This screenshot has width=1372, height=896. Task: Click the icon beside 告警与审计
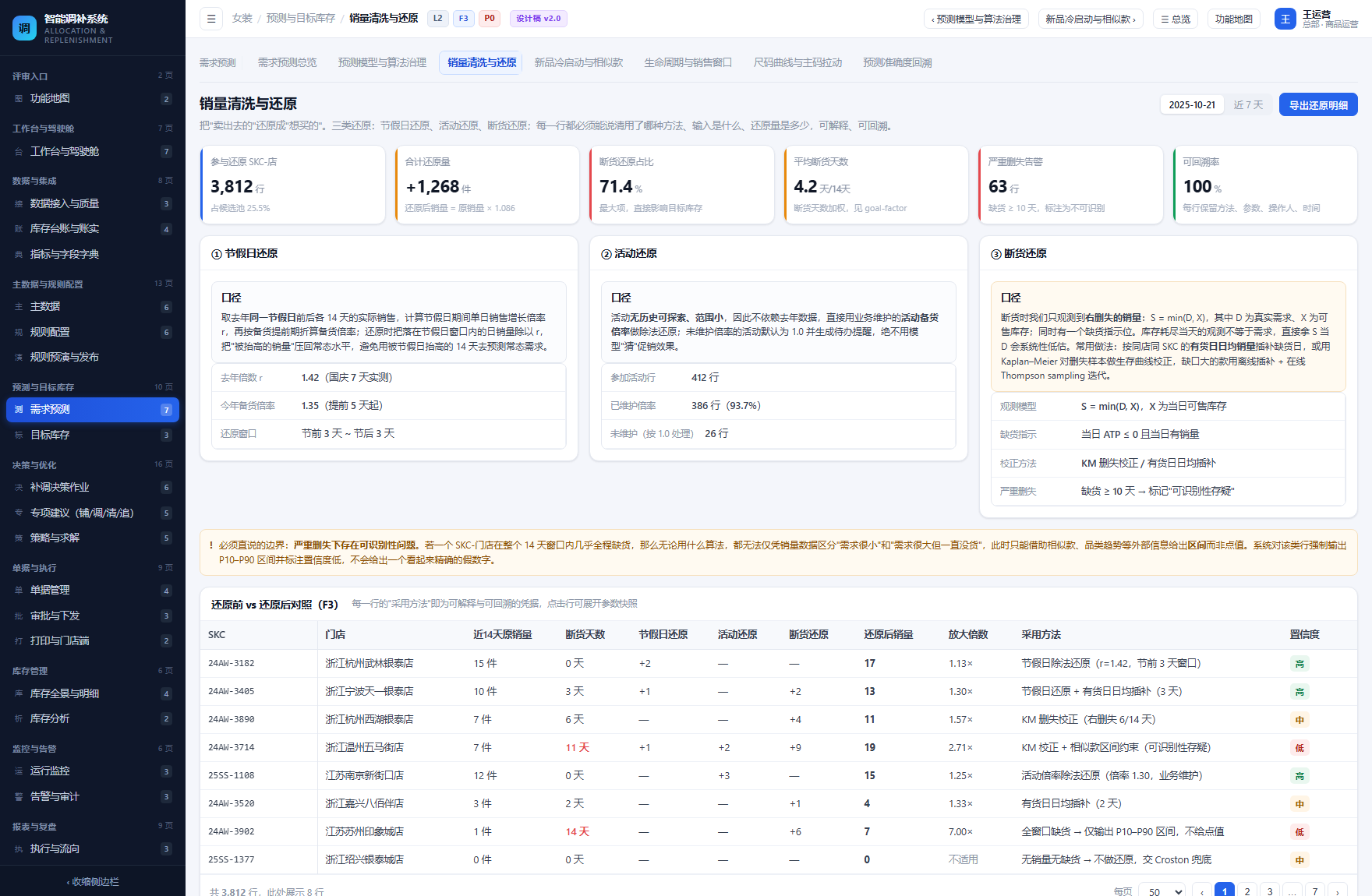(19, 797)
